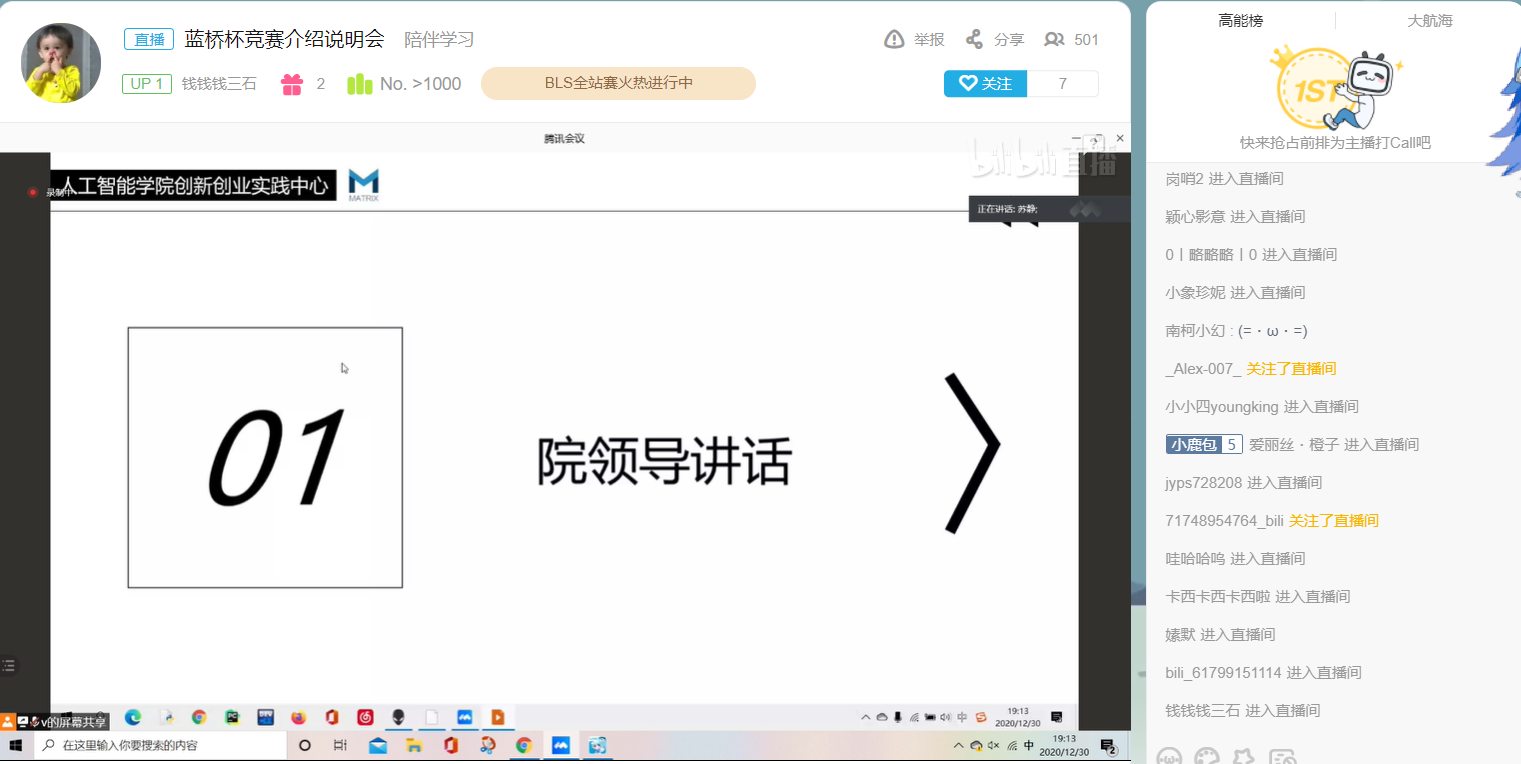Viewport: 1521px width, 764px height.
Task: Click the blue 关注 follow button
Action: click(x=984, y=83)
